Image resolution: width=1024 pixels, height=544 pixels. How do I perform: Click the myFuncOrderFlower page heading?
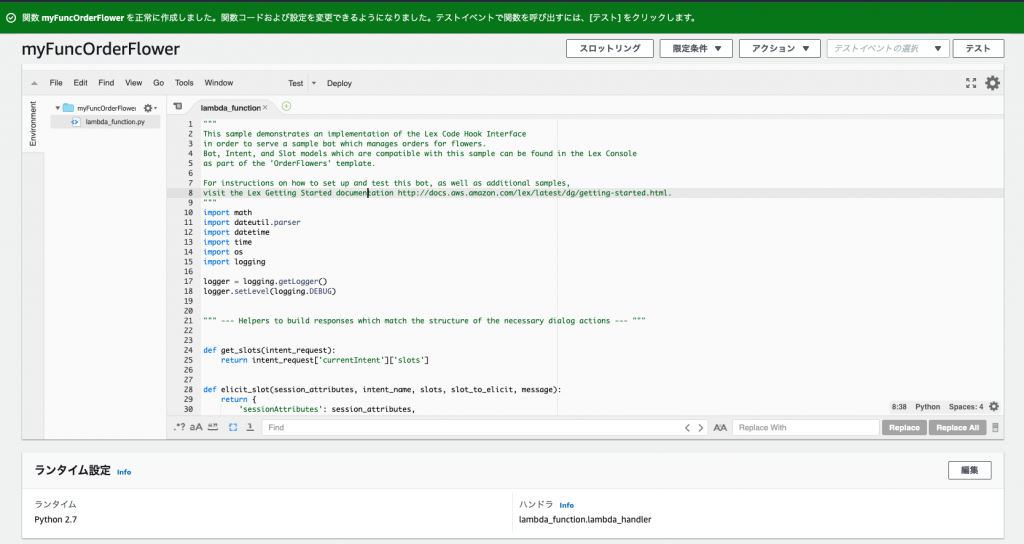click(101, 49)
